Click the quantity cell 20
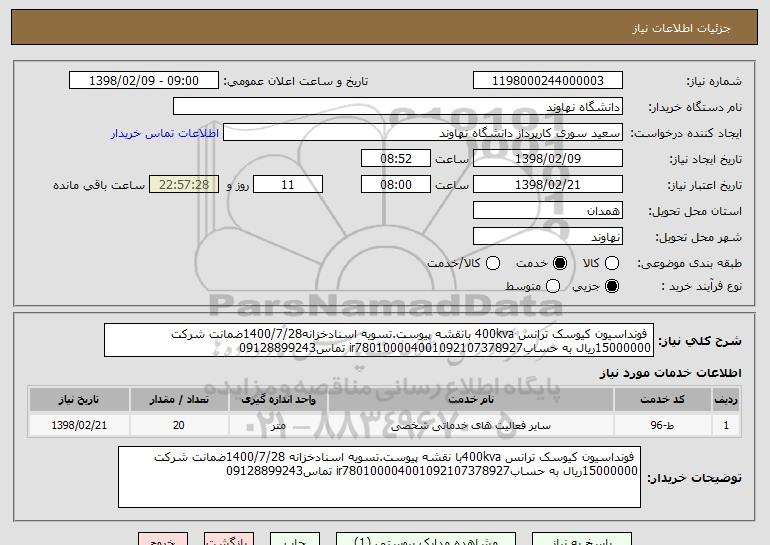 click(x=179, y=425)
